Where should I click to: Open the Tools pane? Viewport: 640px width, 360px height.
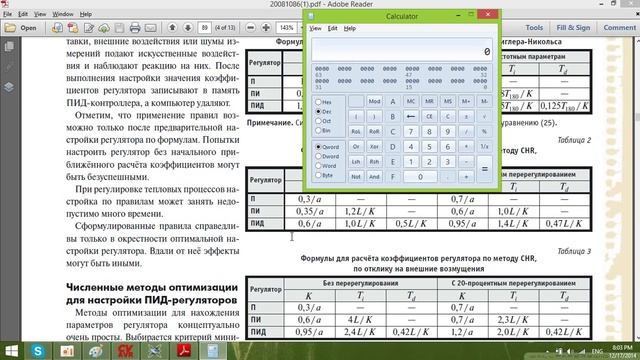(x=534, y=28)
